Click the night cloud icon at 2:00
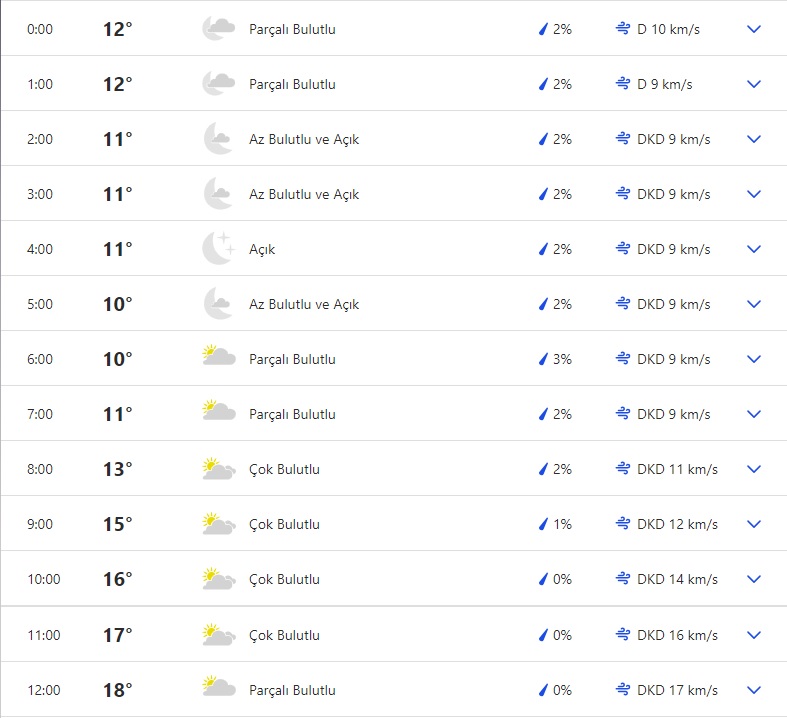This screenshot has width=787, height=718. (x=218, y=139)
